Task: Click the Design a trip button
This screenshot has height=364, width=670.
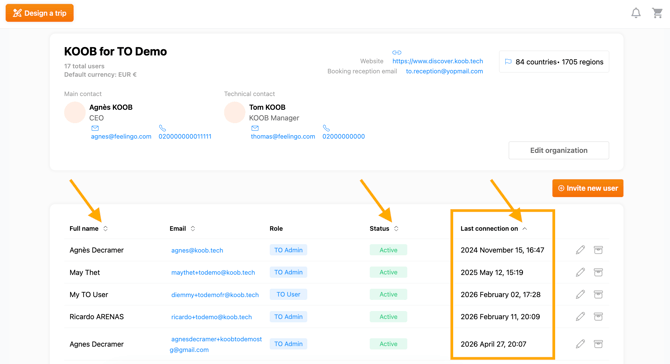Action: 39,13
